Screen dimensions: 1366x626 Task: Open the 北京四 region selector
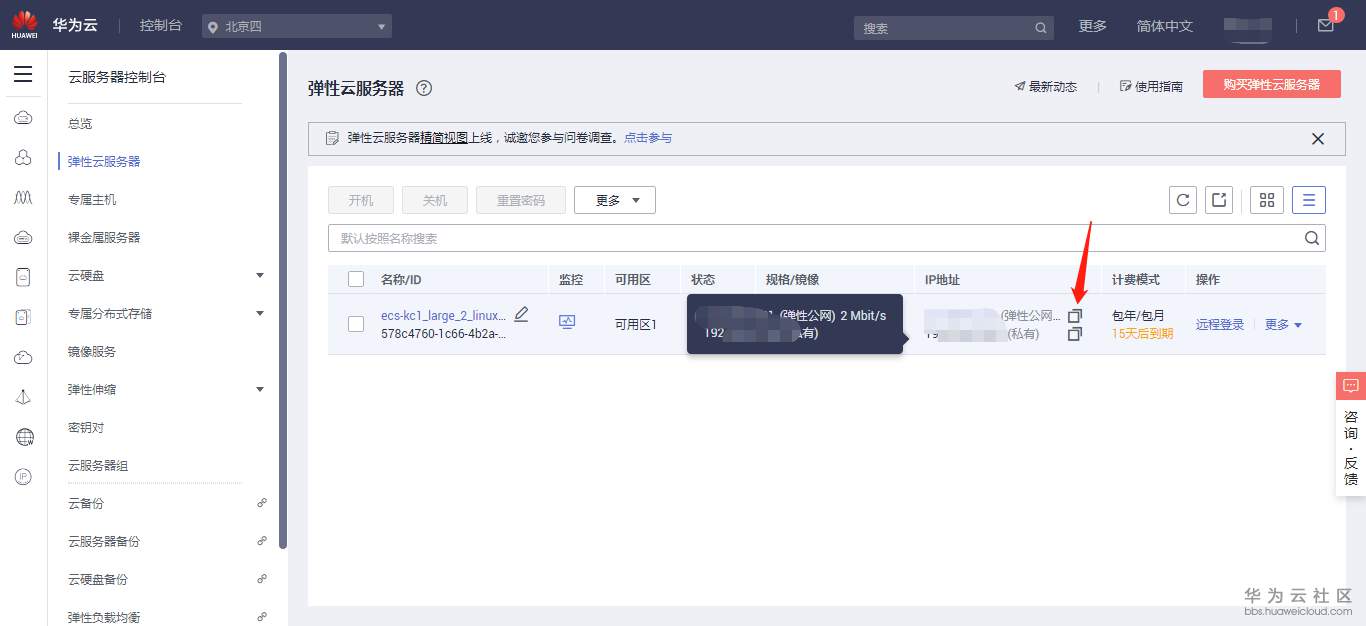coord(296,25)
